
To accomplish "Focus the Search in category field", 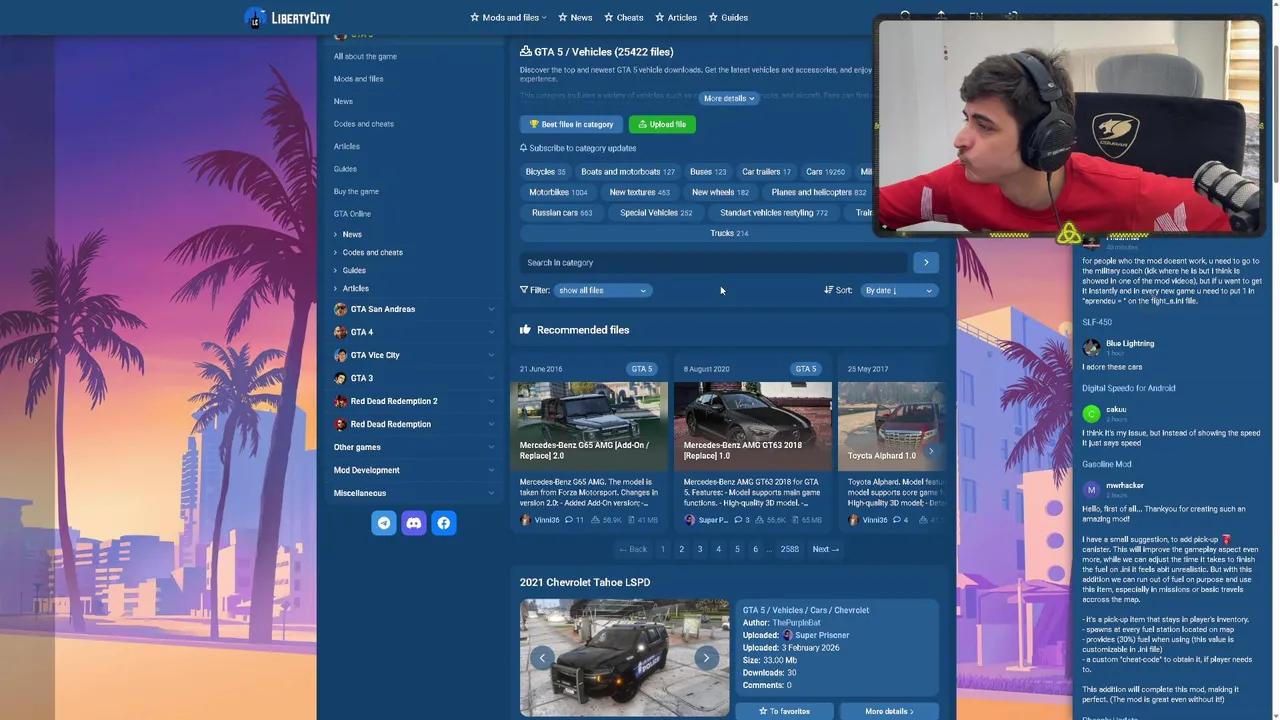I will pos(714,262).
